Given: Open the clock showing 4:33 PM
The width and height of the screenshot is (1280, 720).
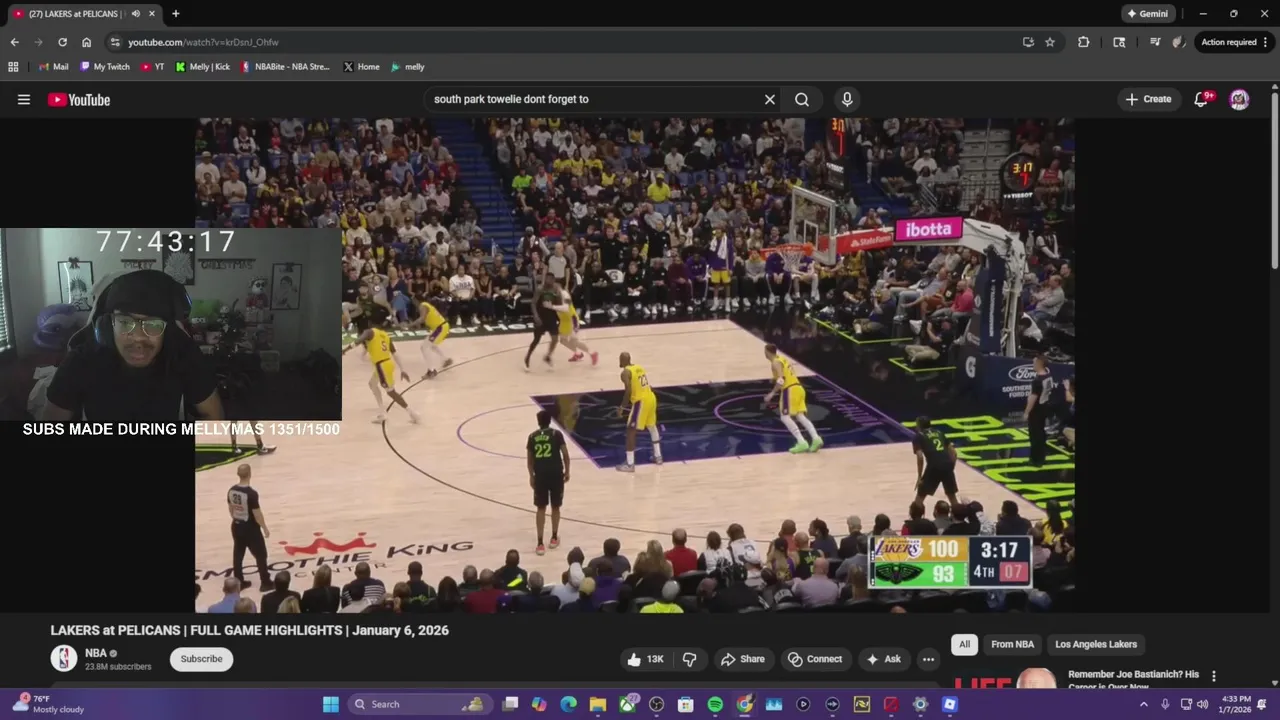Looking at the screenshot, I should click(1236, 704).
